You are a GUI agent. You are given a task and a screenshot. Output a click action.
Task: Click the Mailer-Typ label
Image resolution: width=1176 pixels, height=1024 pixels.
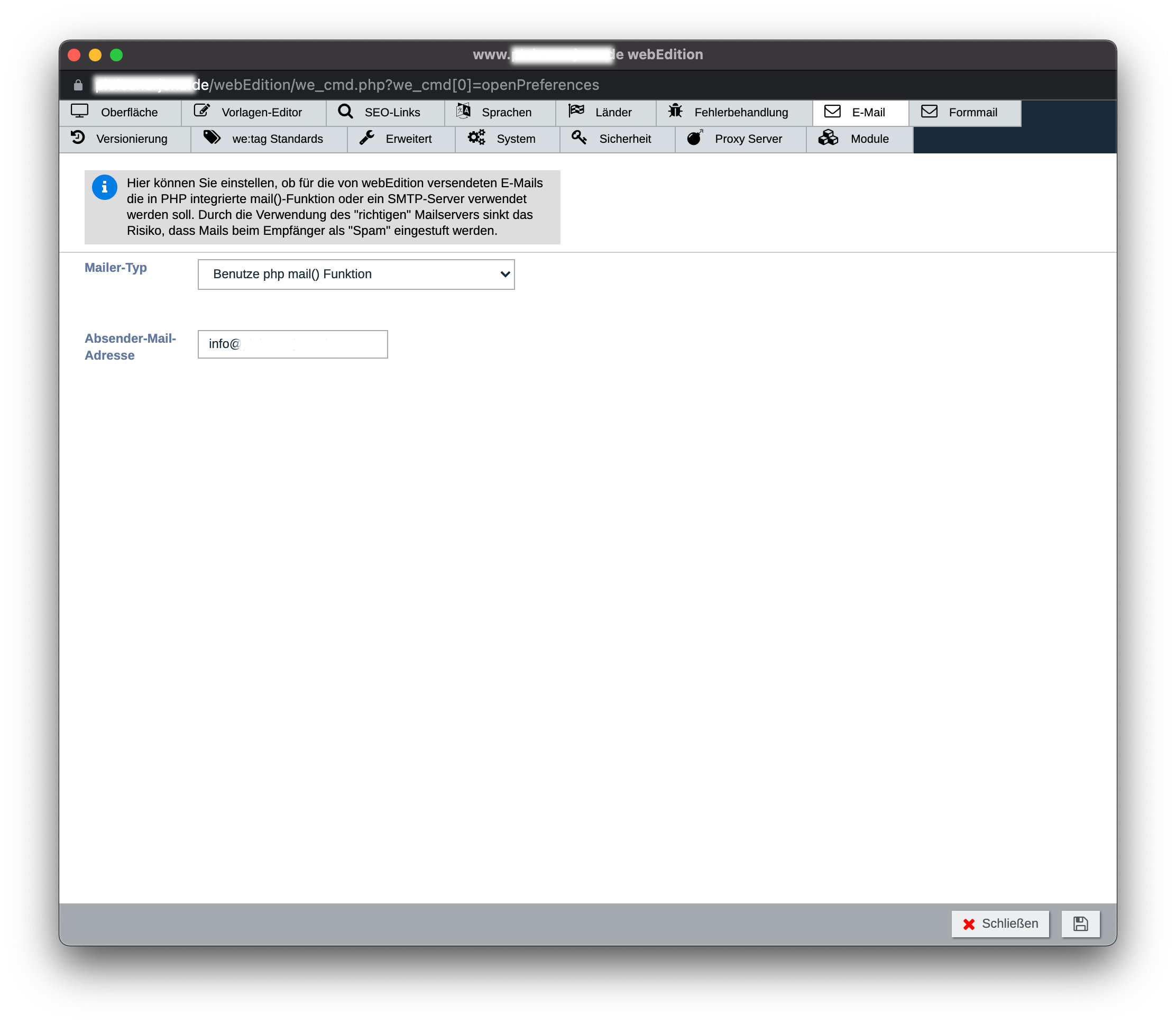point(115,268)
